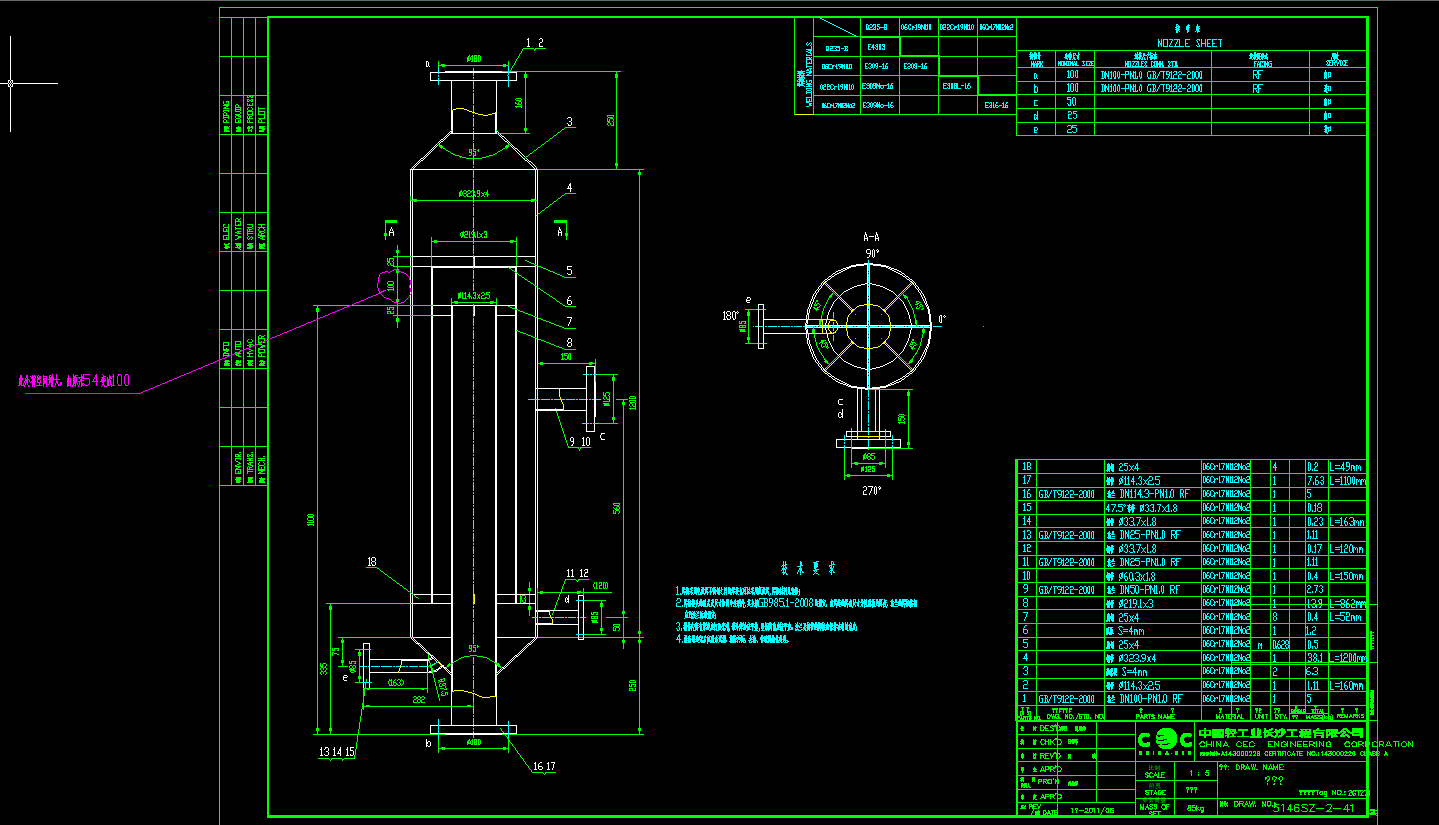This screenshot has width=1439, height=825.
Task: Select mass value 38.1 in parts row 4
Action: (x=1315, y=658)
